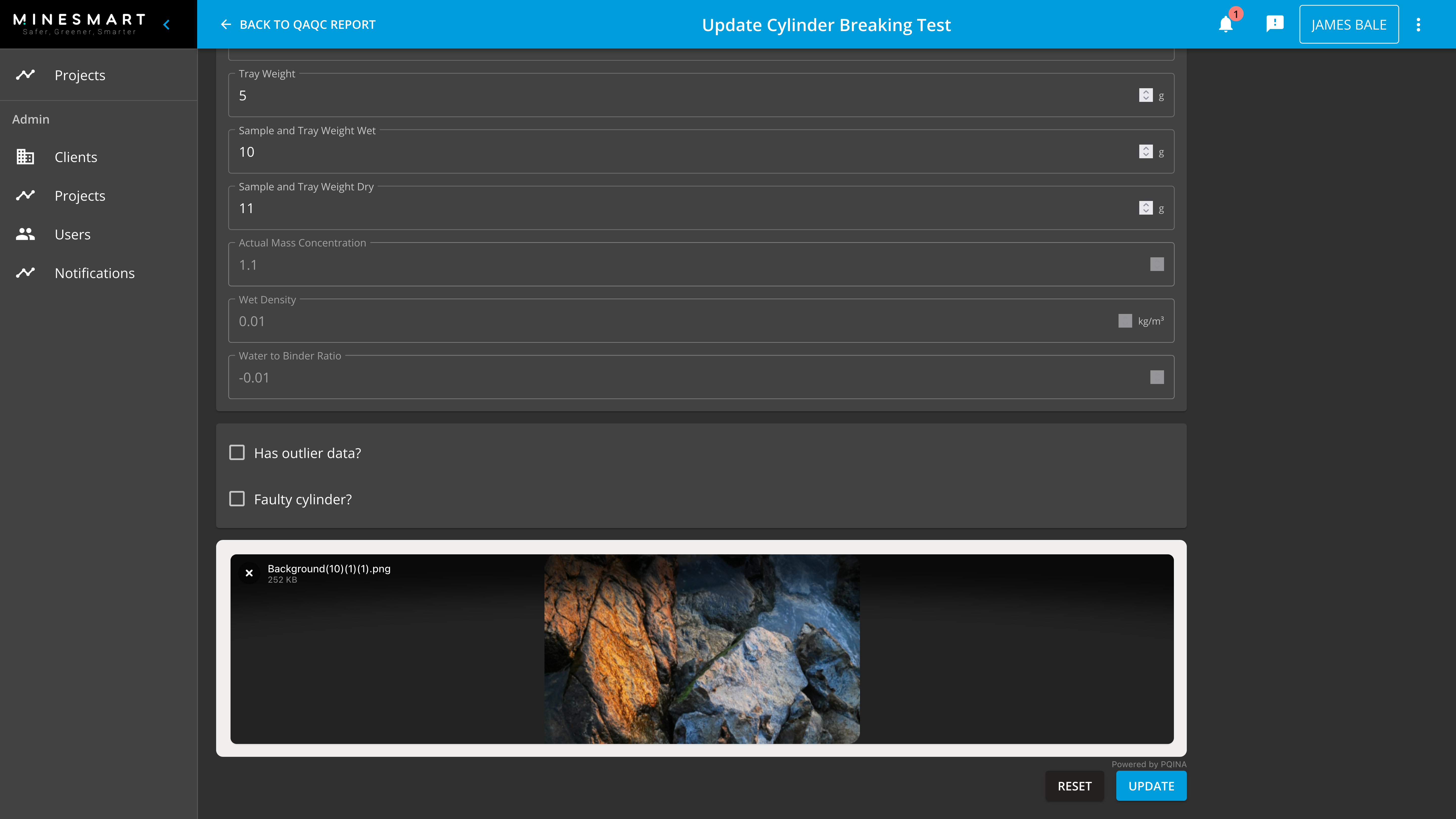The image size is (1456, 819).
Task: Open Projects under Admin section
Action: click(x=80, y=196)
